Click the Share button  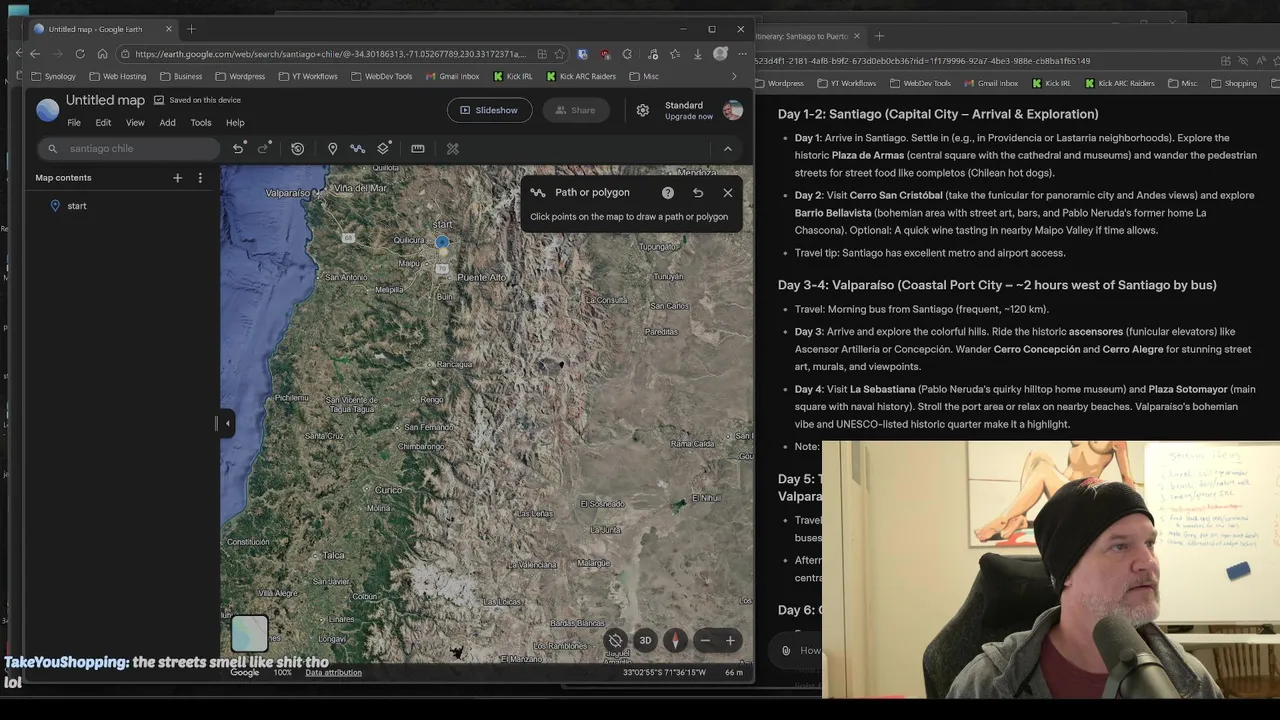click(575, 110)
